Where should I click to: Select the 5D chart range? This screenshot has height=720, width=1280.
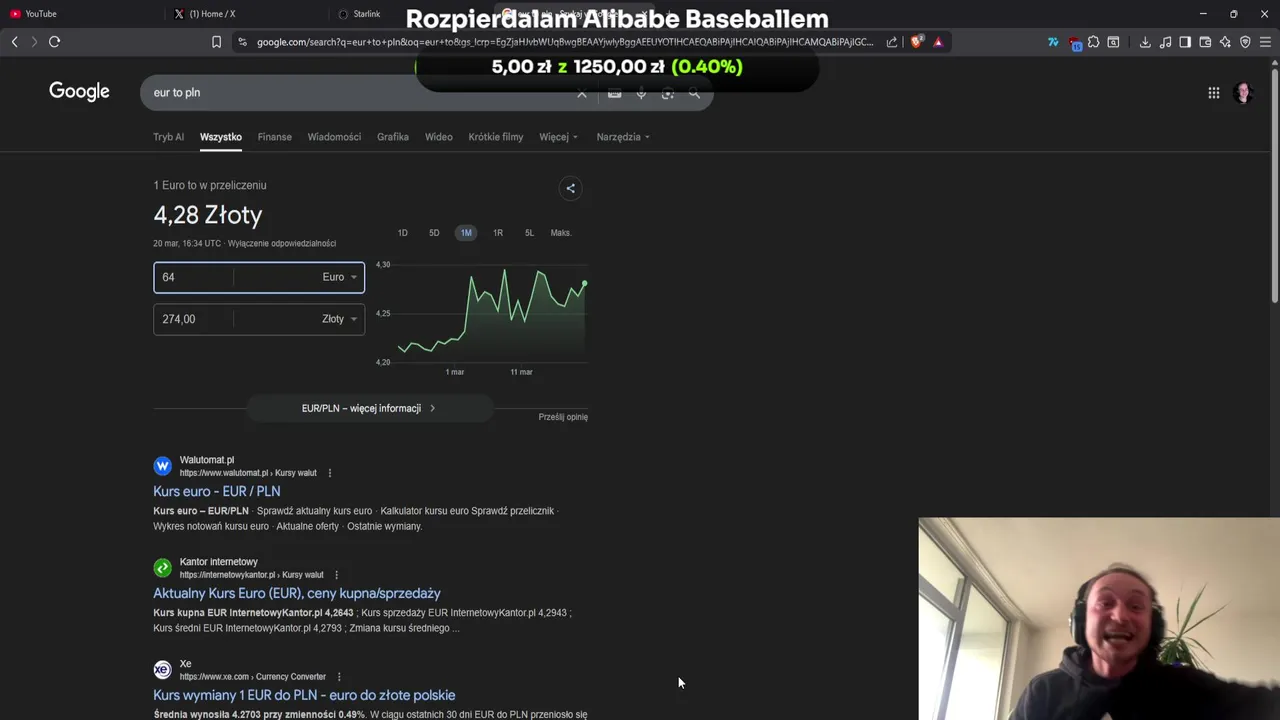point(434,233)
